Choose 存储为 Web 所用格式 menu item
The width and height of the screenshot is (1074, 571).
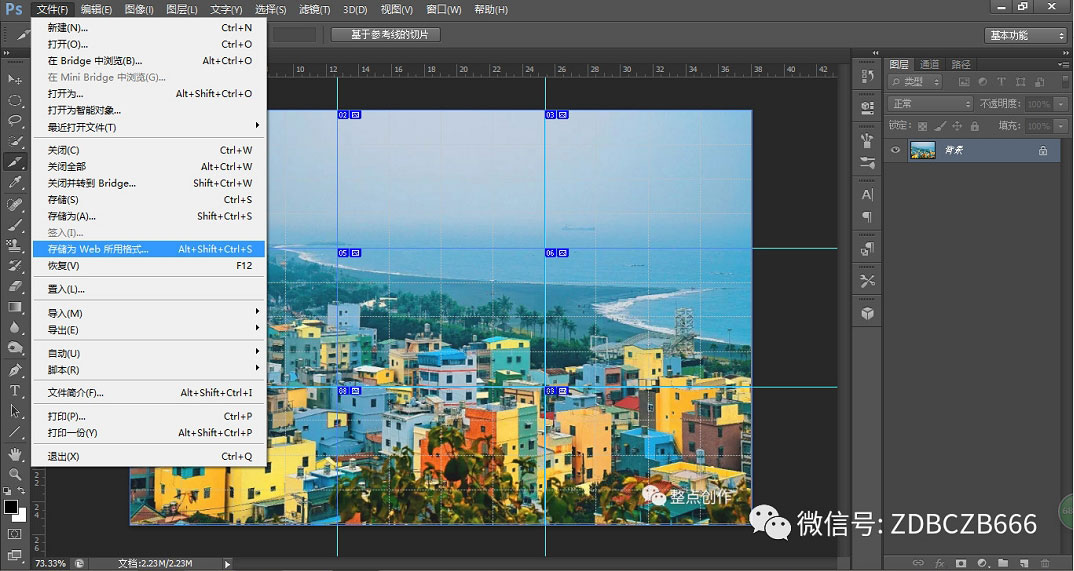(x=98, y=249)
